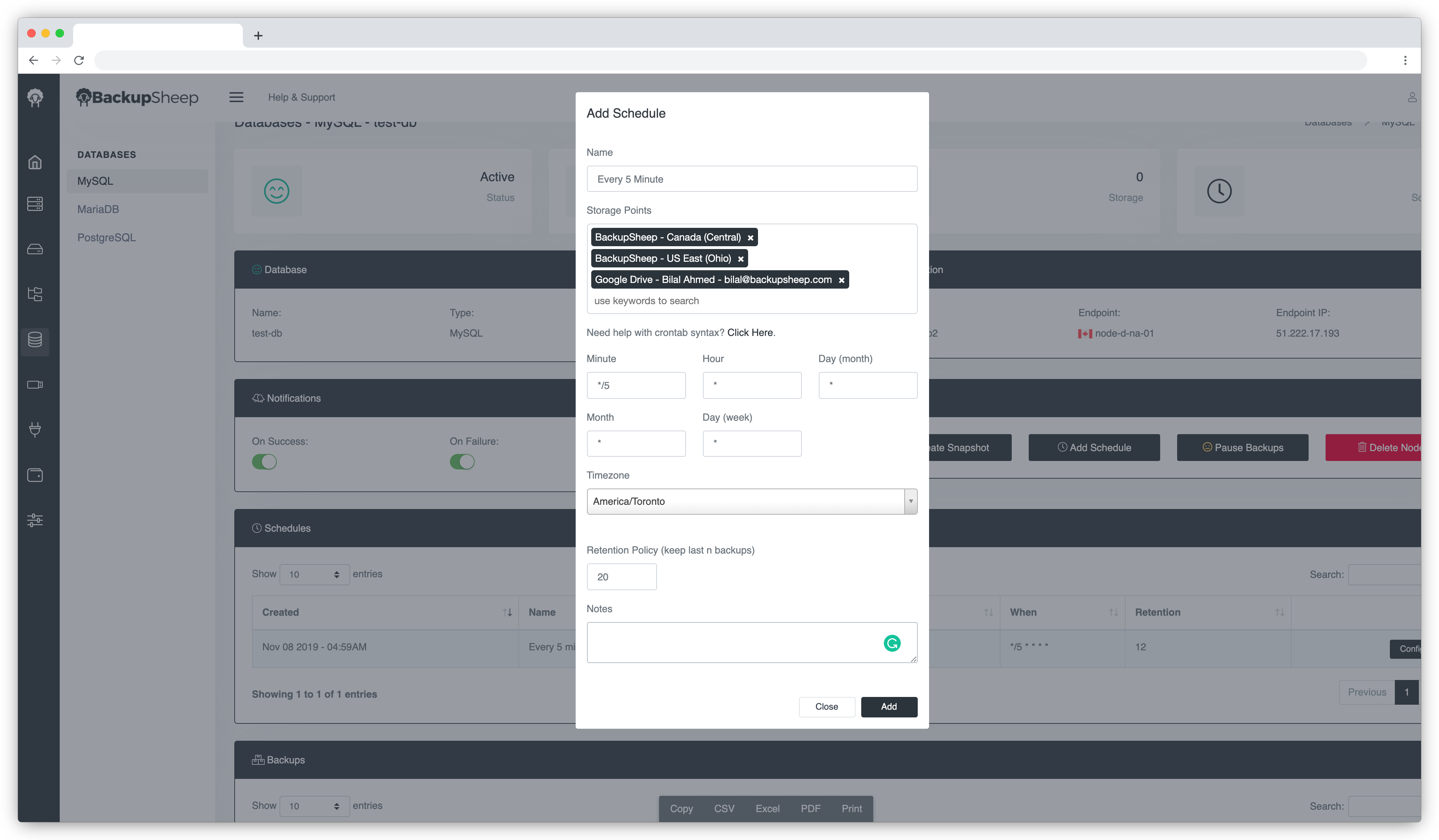Click the home icon in sidebar
This screenshot has width=1439, height=840.
(35, 162)
